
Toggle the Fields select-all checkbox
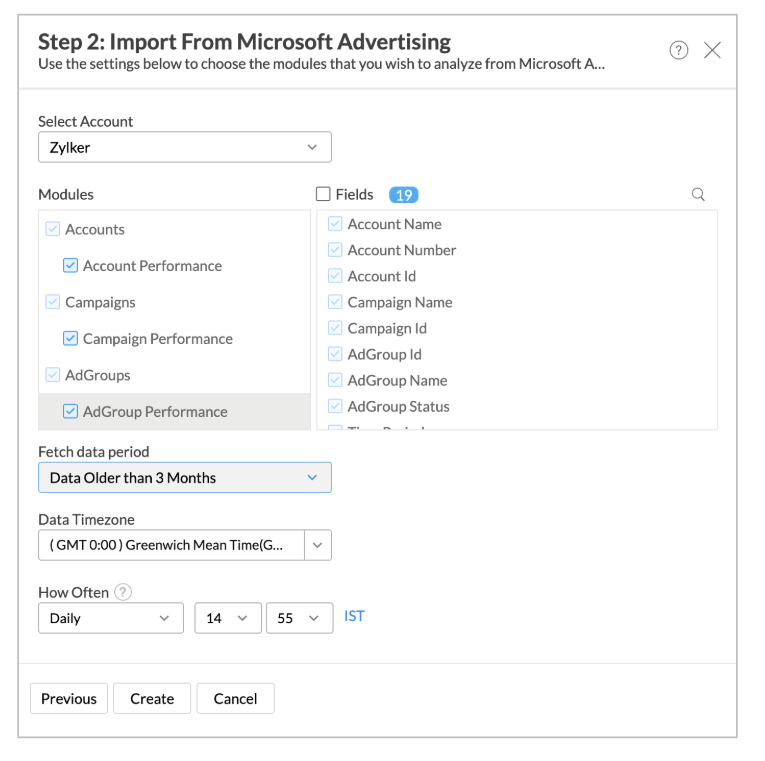tap(323, 194)
